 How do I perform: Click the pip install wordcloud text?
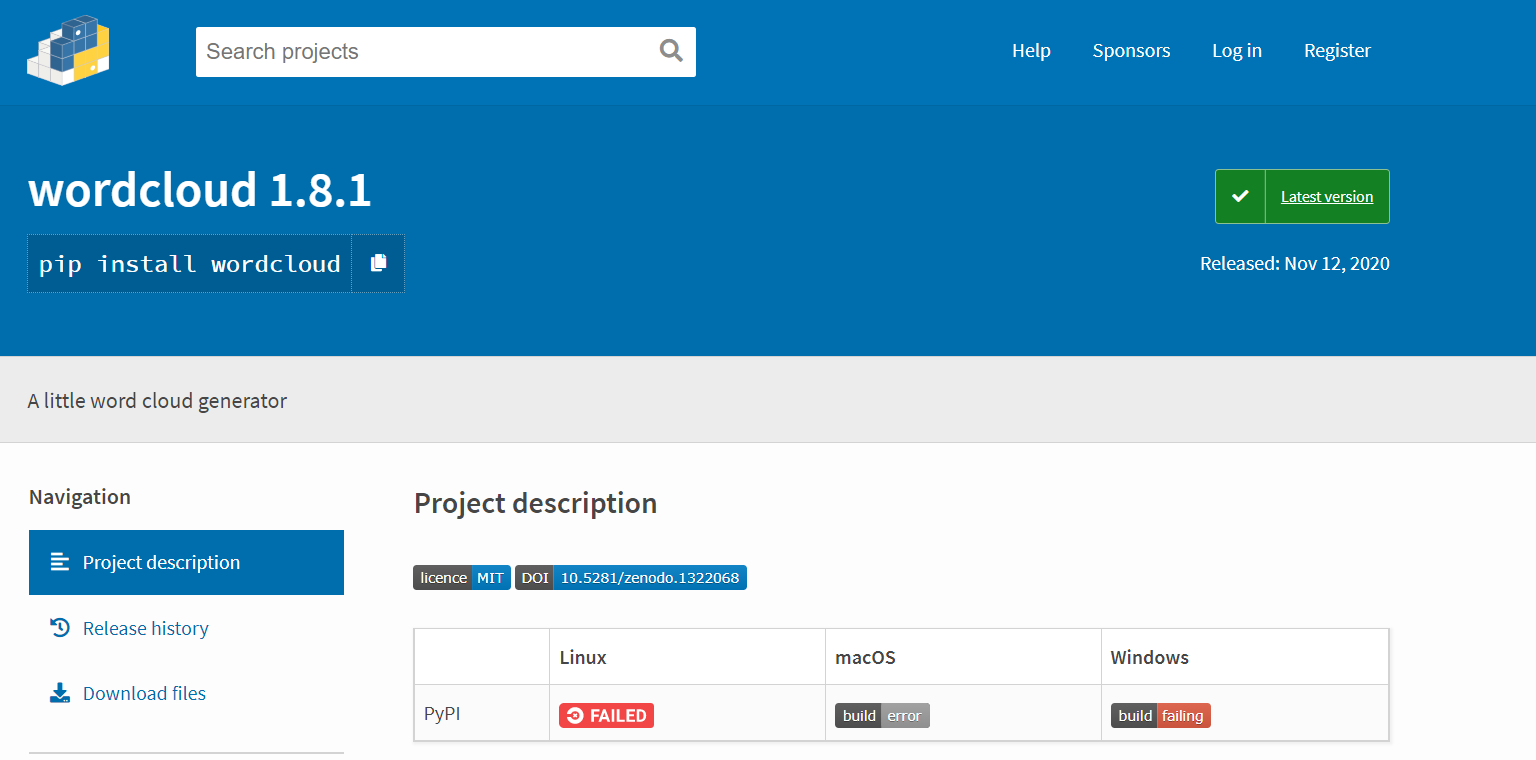click(190, 264)
